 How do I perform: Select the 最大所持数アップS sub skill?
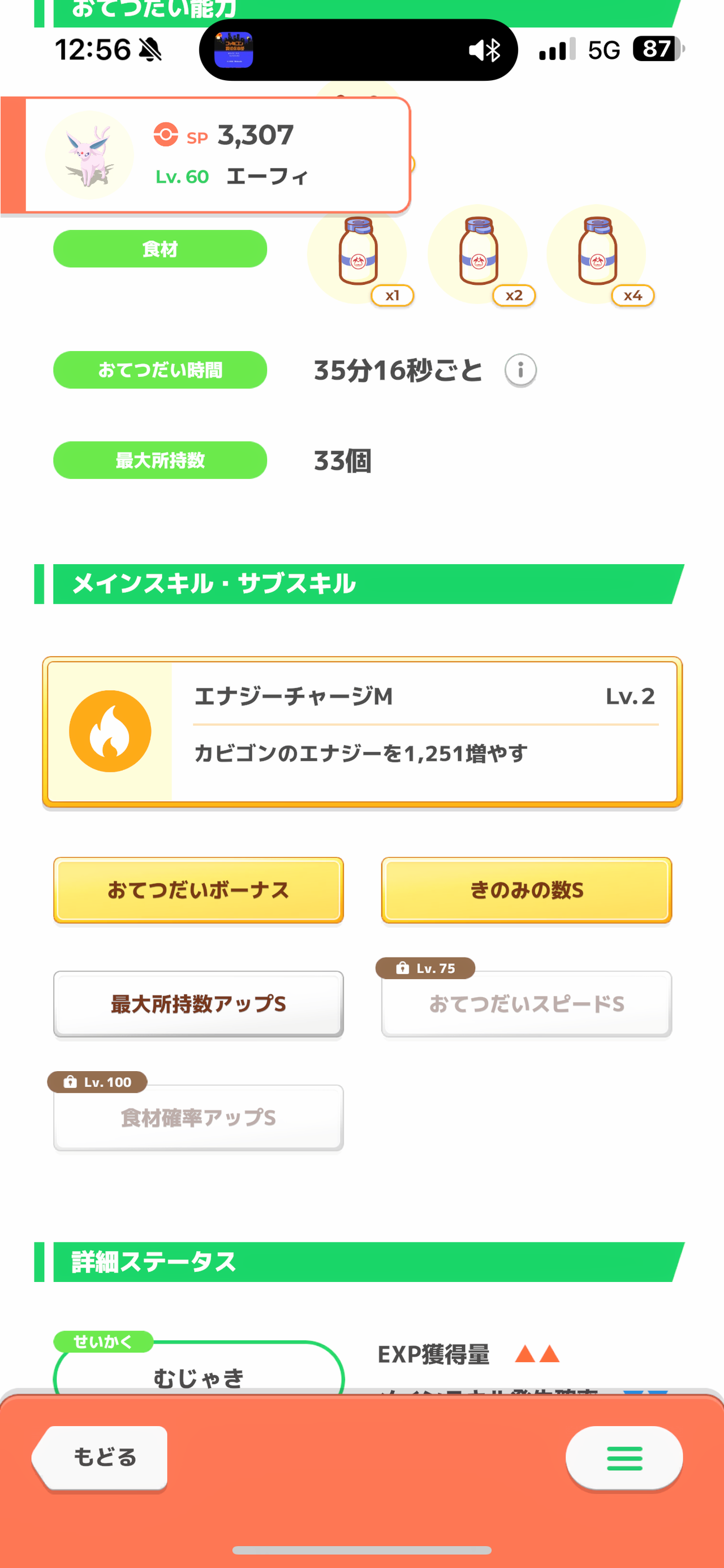(199, 1004)
